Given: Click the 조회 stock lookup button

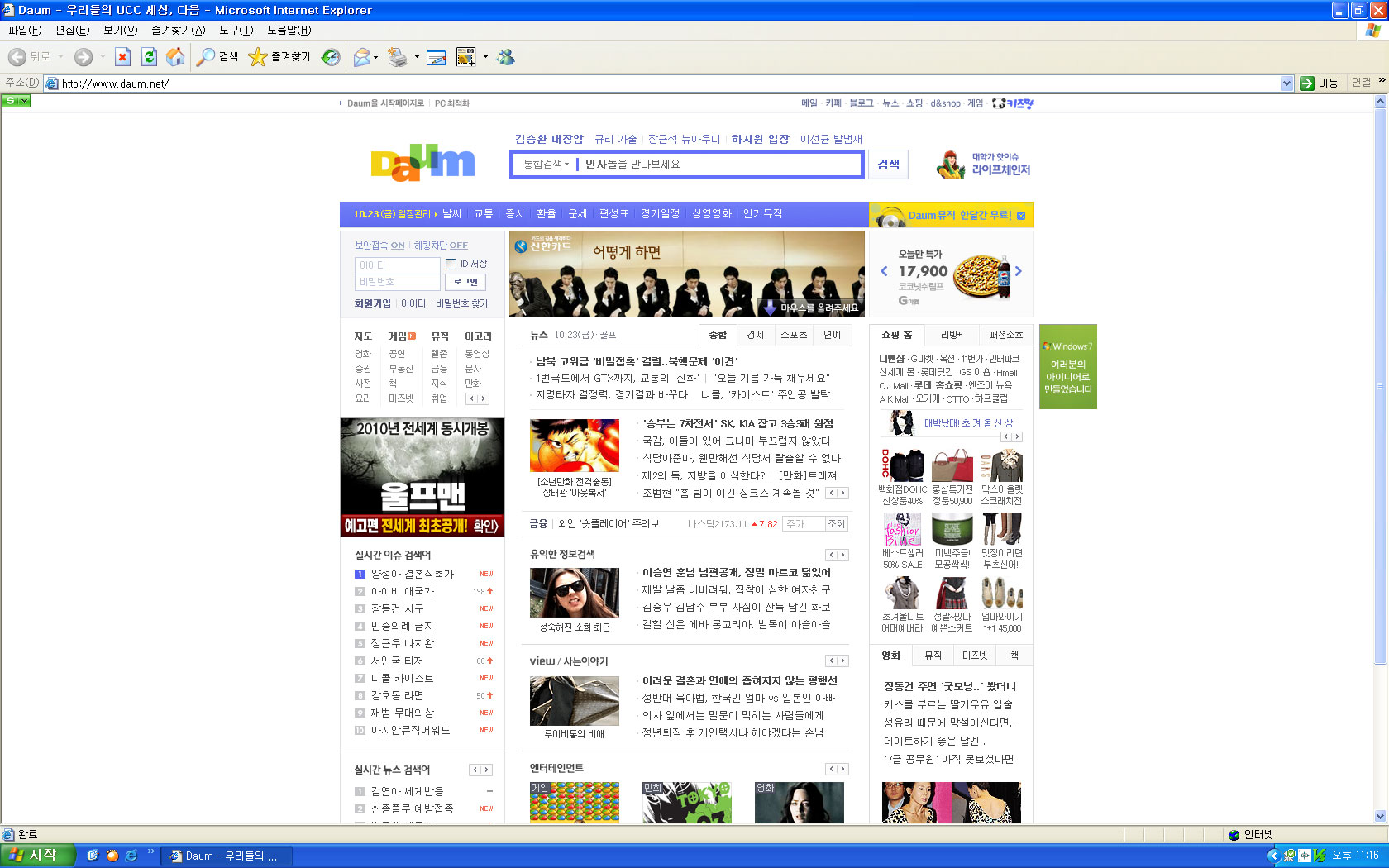Looking at the screenshot, I should [x=837, y=524].
